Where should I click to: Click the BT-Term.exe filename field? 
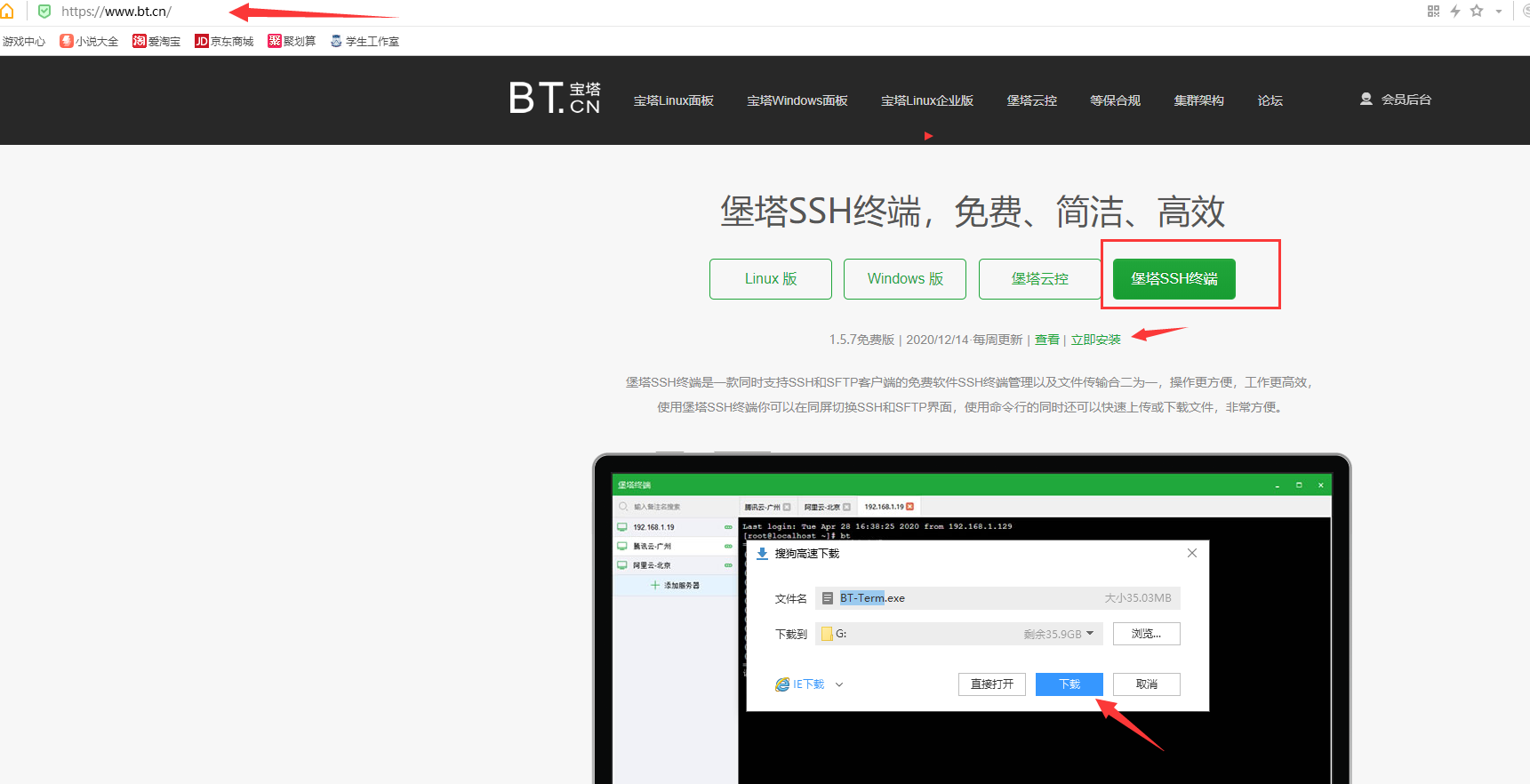(x=997, y=598)
